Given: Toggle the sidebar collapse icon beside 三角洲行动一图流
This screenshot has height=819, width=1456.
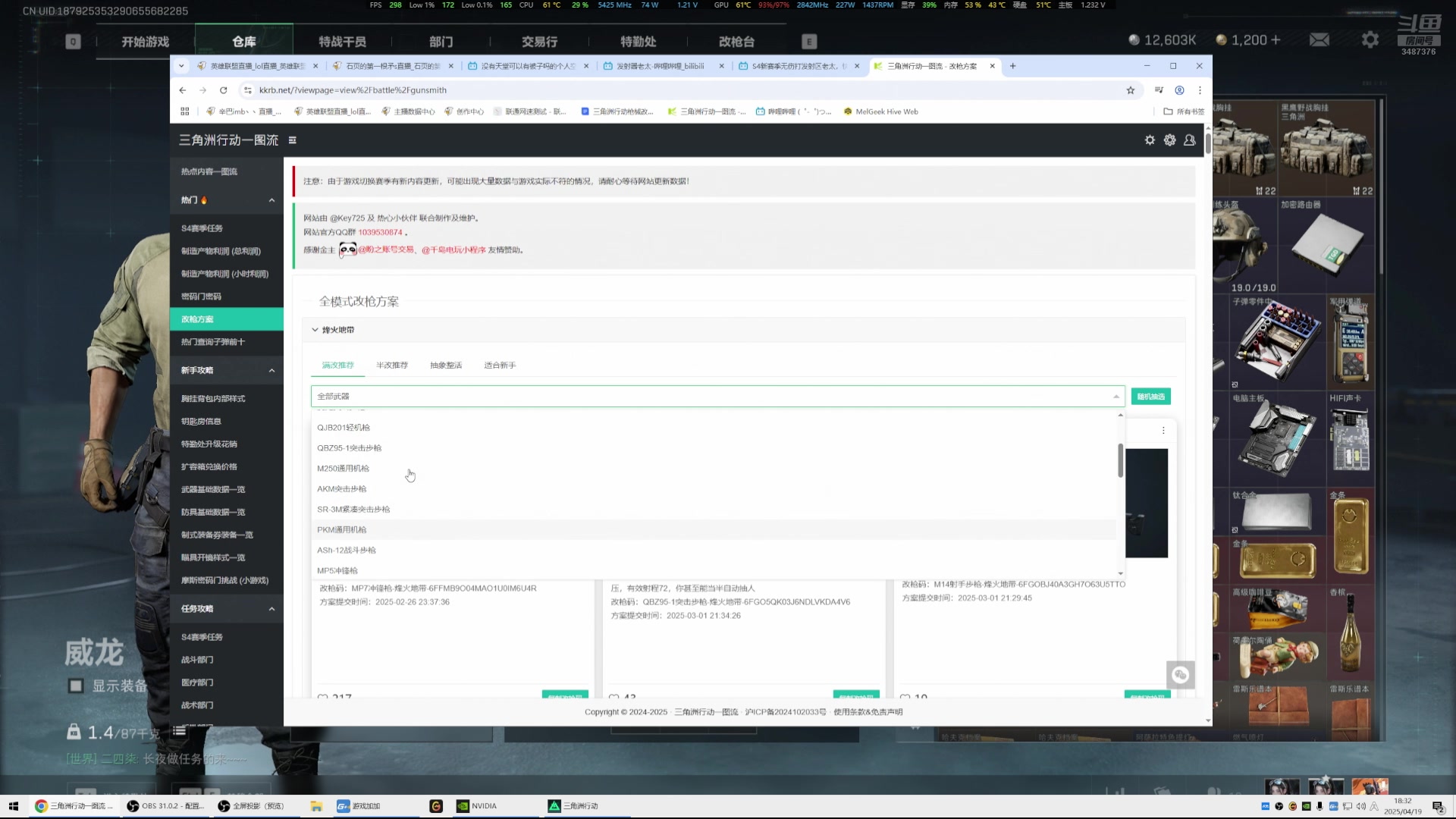Looking at the screenshot, I should tap(293, 140).
